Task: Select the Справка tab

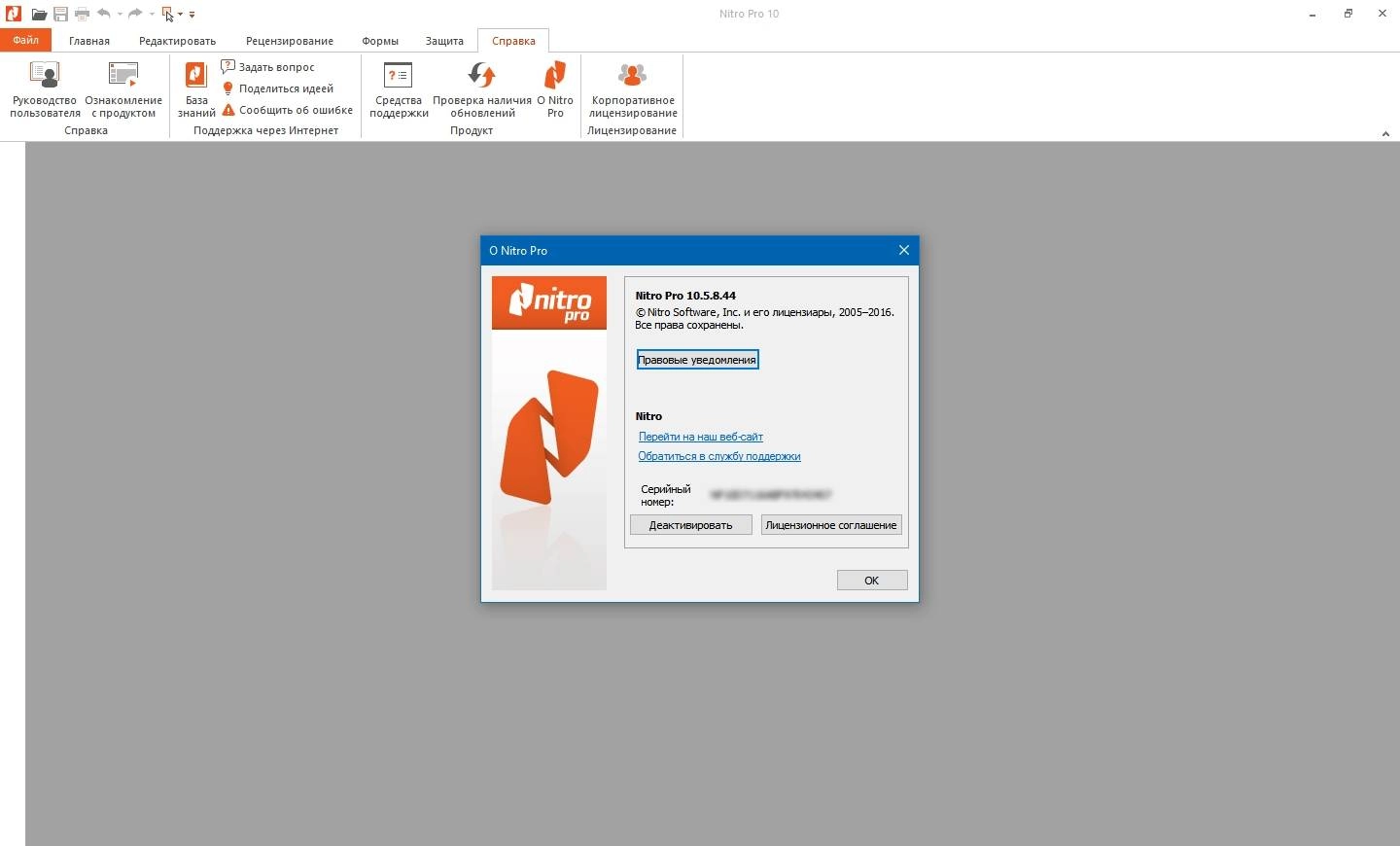Action: [513, 41]
